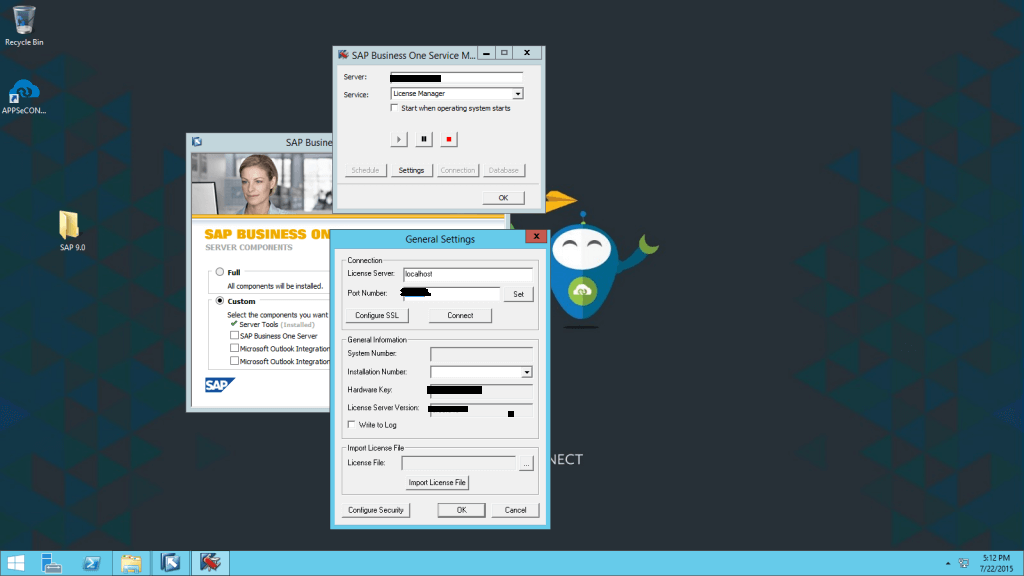
Task: Click the network icon in the system tray
Action: (963, 563)
